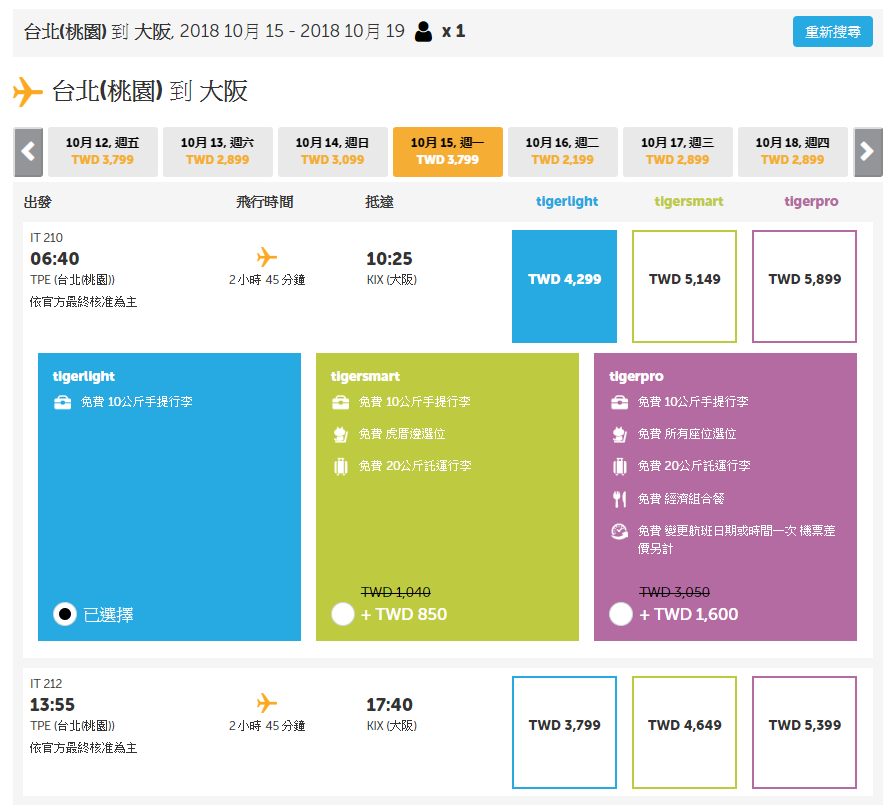Click the tigerpro column header
Viewport: 893px width, 805px height.
coord(811,202)
